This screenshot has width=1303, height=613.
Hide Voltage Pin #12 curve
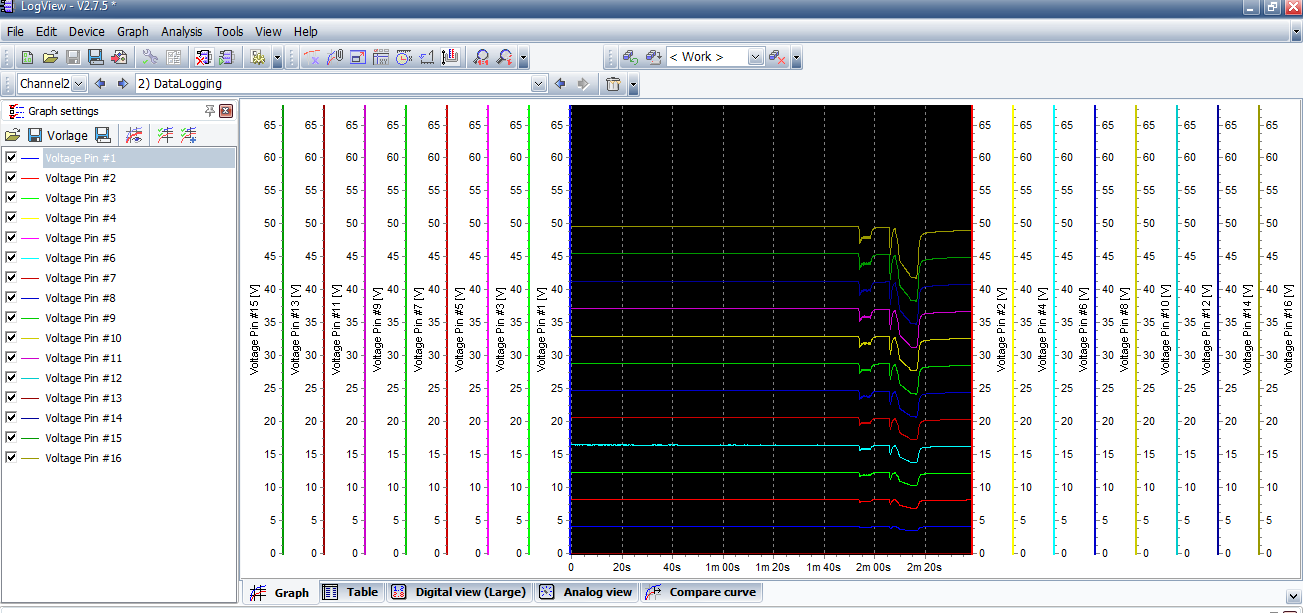pyautogui.click(x=11, y=378)
